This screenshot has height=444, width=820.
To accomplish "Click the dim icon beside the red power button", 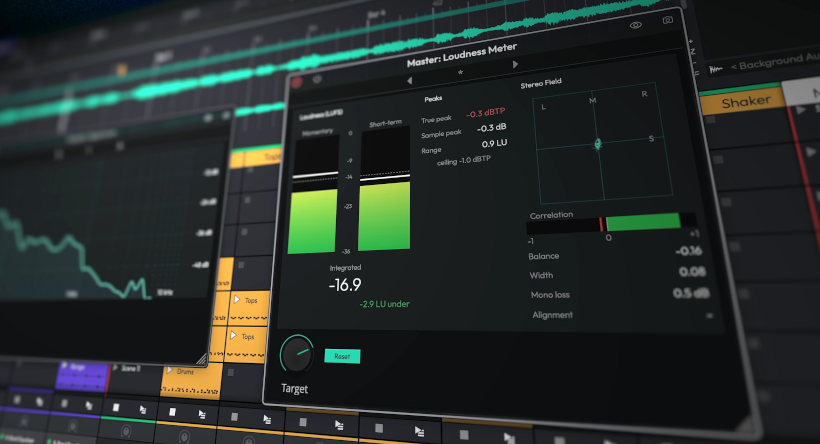I will tap(317, 79).
